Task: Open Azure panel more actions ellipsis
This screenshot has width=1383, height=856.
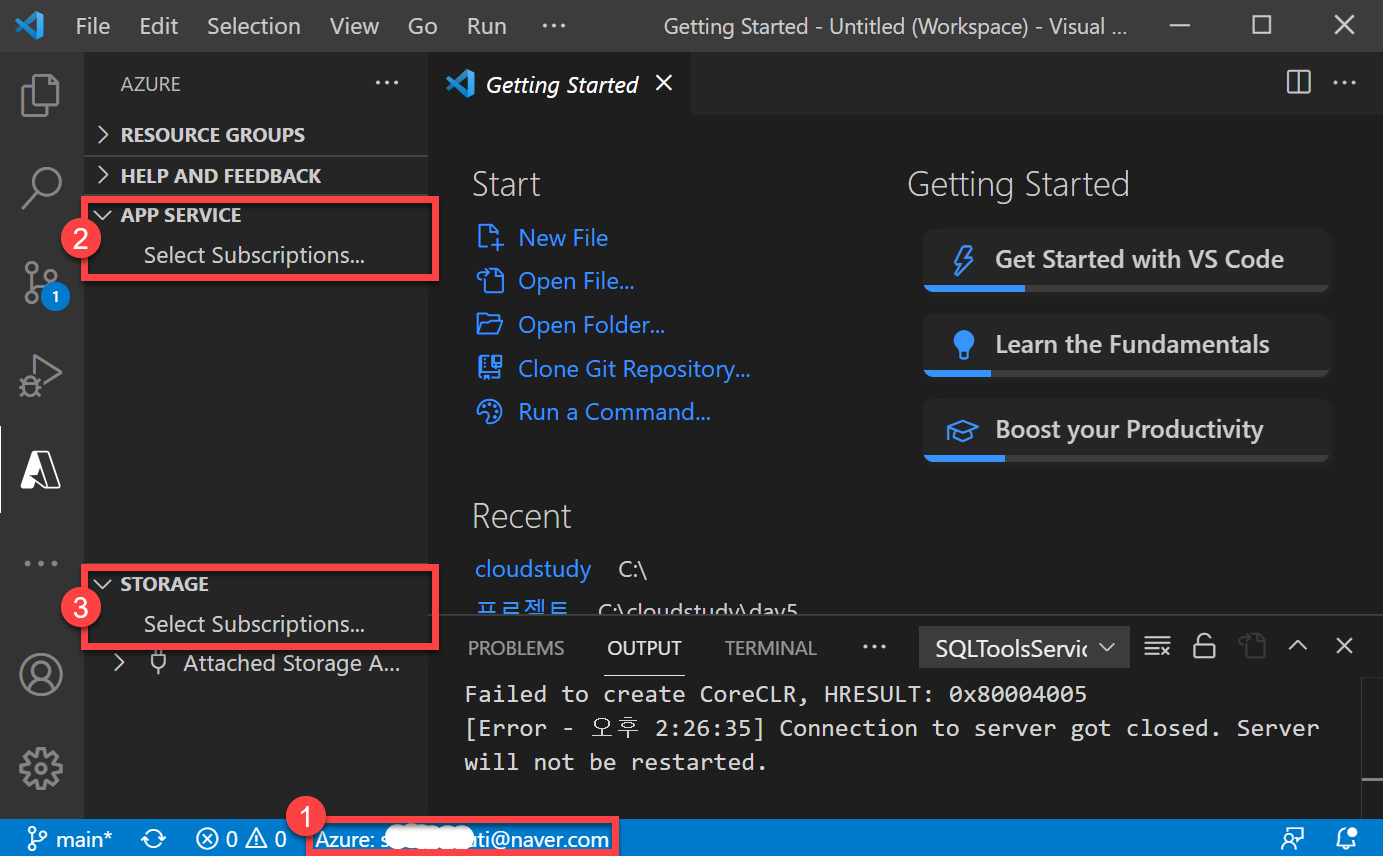Action: [386, 84]
